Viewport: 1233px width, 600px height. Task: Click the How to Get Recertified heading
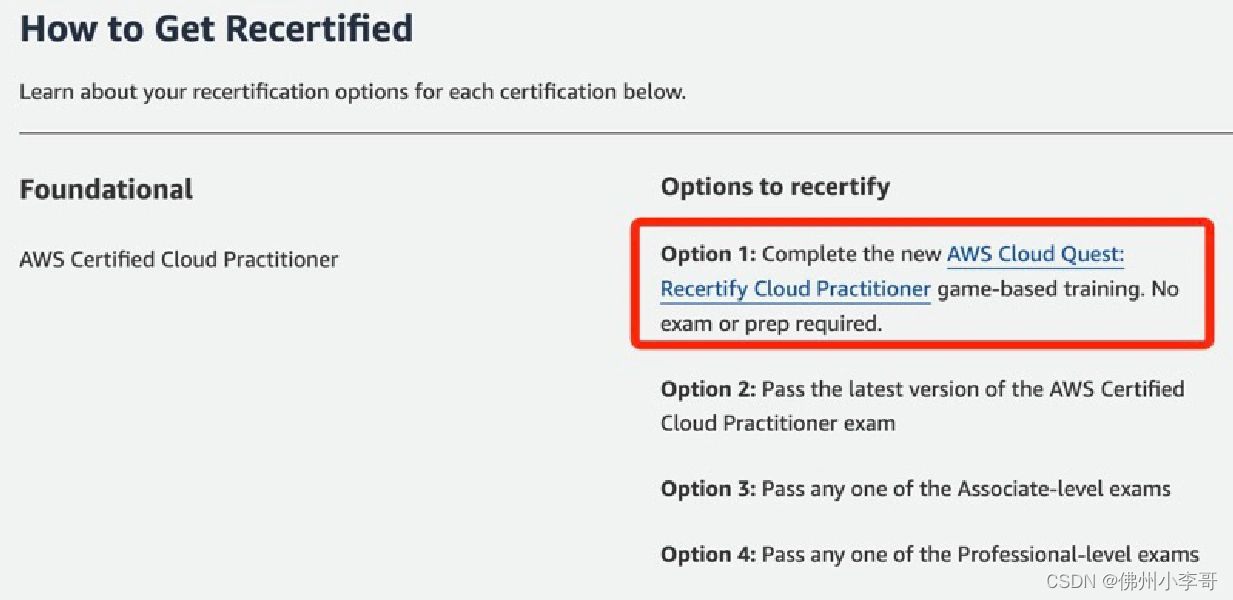[x=217, y=28]
